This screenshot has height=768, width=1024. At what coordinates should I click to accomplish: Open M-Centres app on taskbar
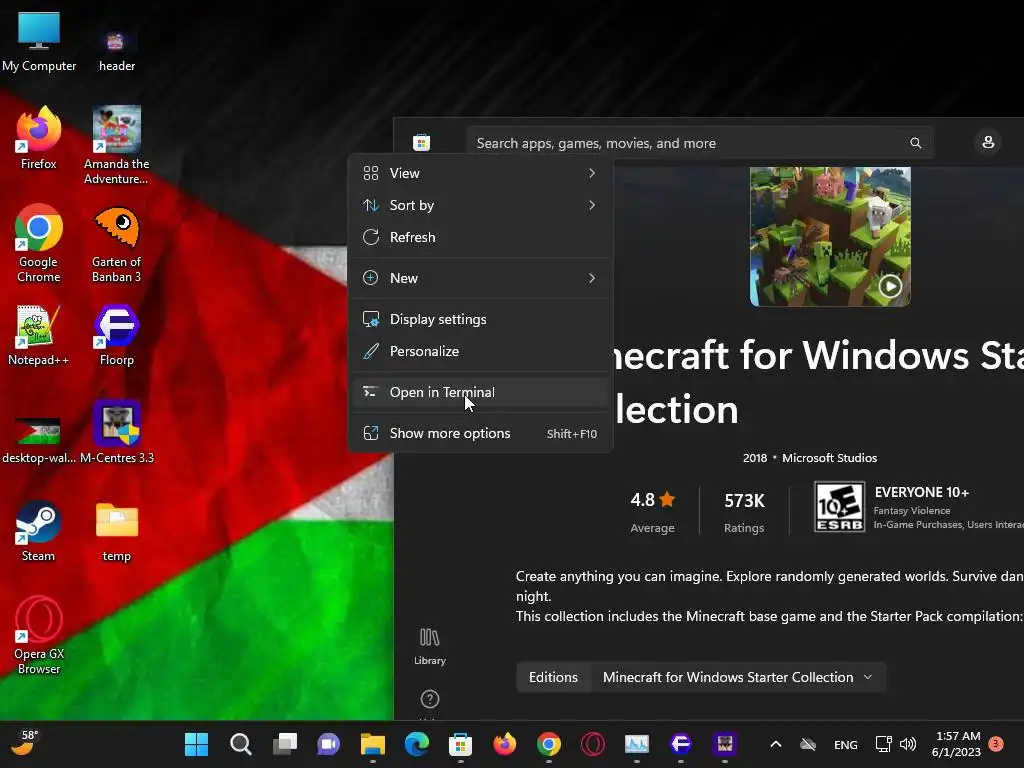(725, 744)
